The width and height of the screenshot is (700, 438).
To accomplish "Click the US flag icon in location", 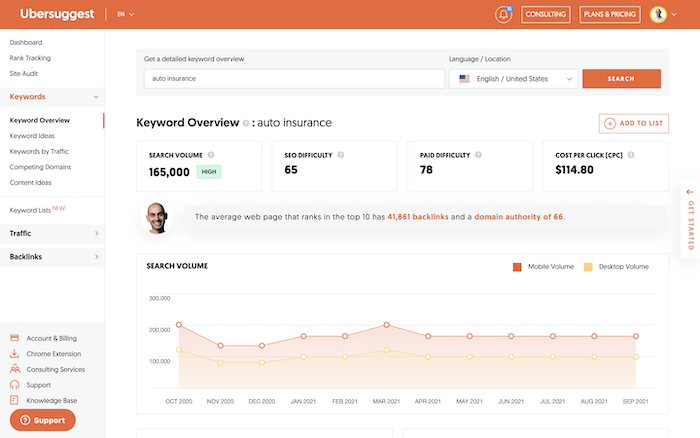I will pos(464,79).
